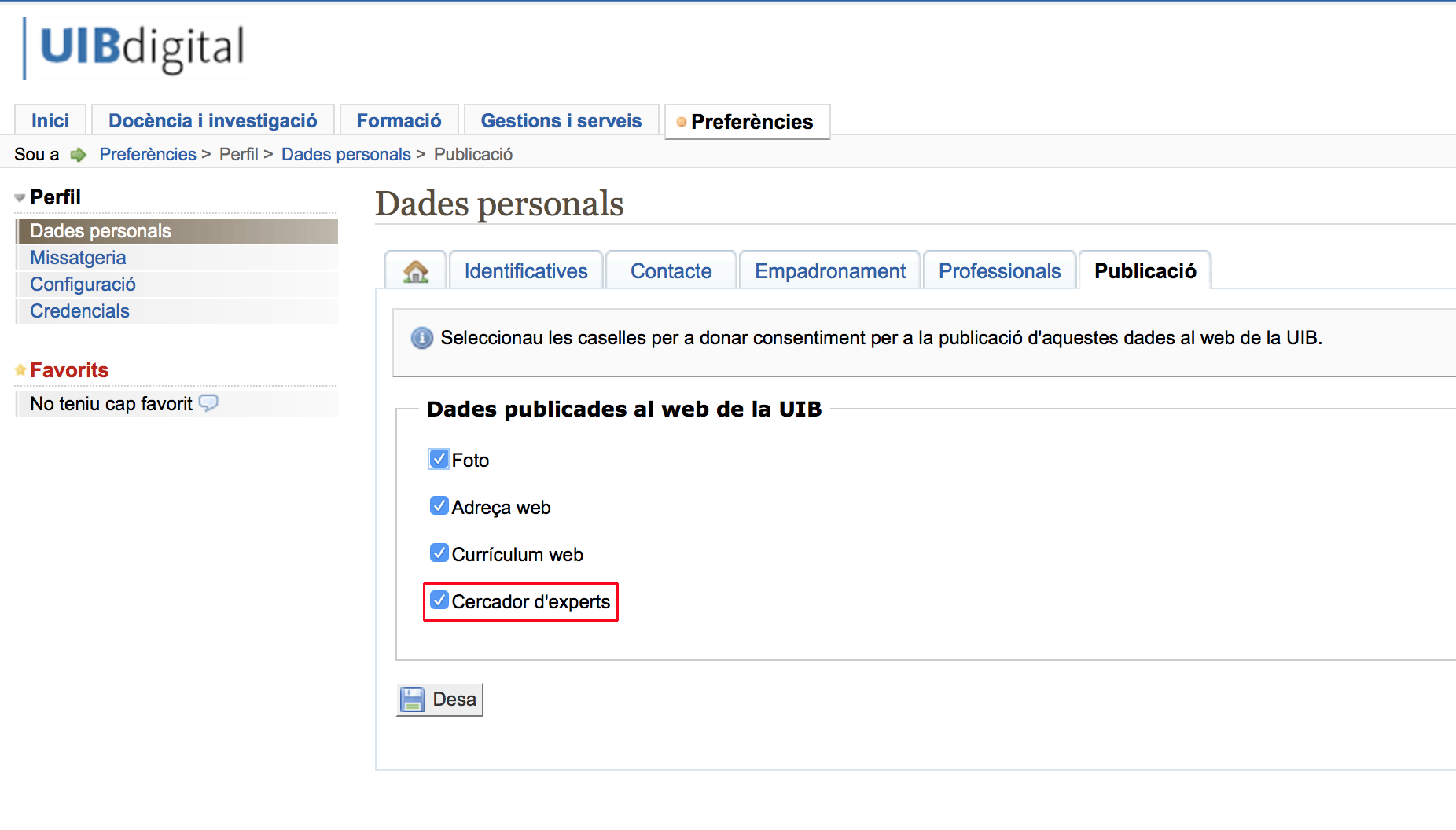Viewport: 1456px width, 830px height.
Task: Uncheck the Foto checkbox
Action: [x=439, y=459]
